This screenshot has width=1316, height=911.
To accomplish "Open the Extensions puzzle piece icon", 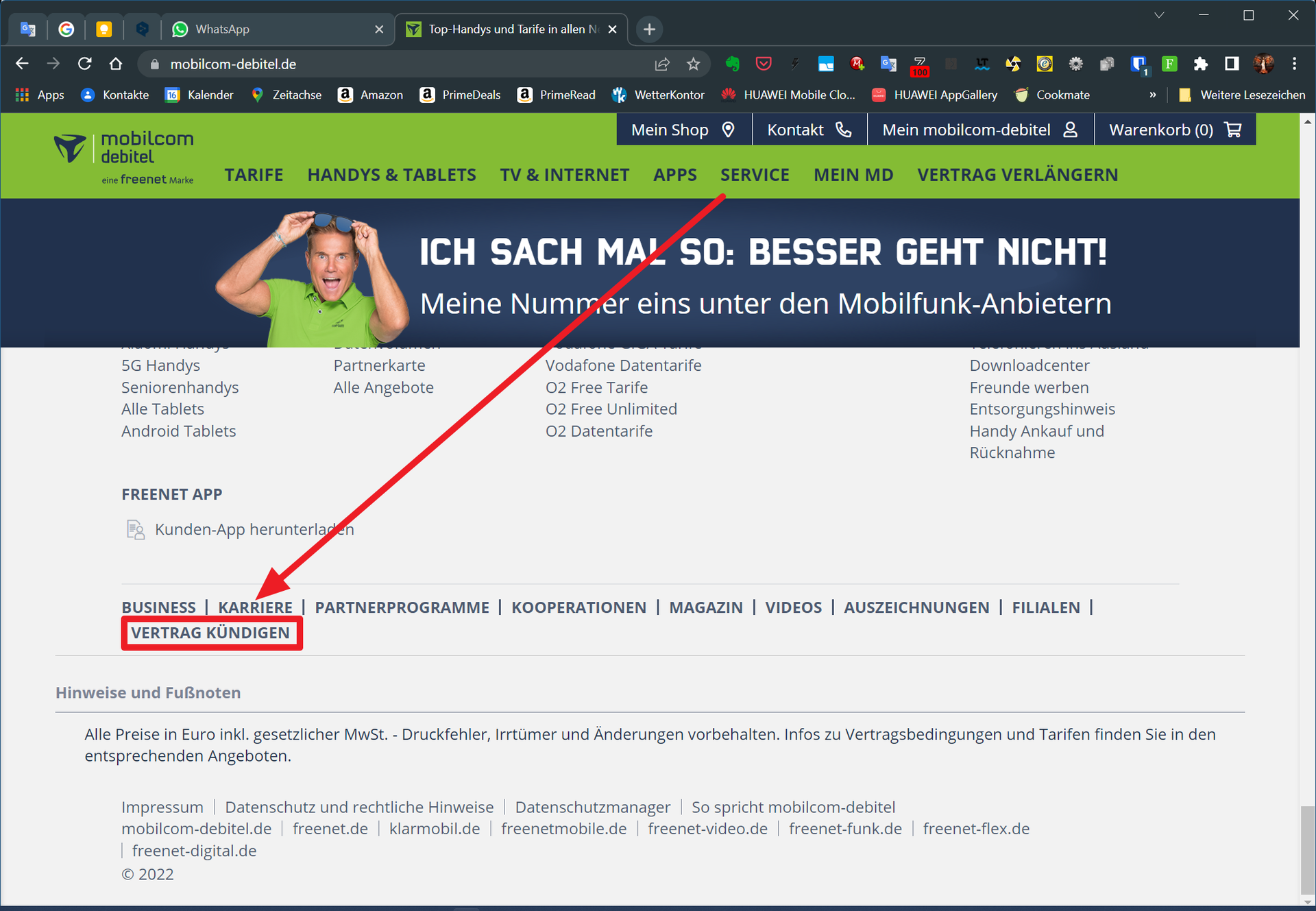I will pyautogui.click(x=1200, y=64).
